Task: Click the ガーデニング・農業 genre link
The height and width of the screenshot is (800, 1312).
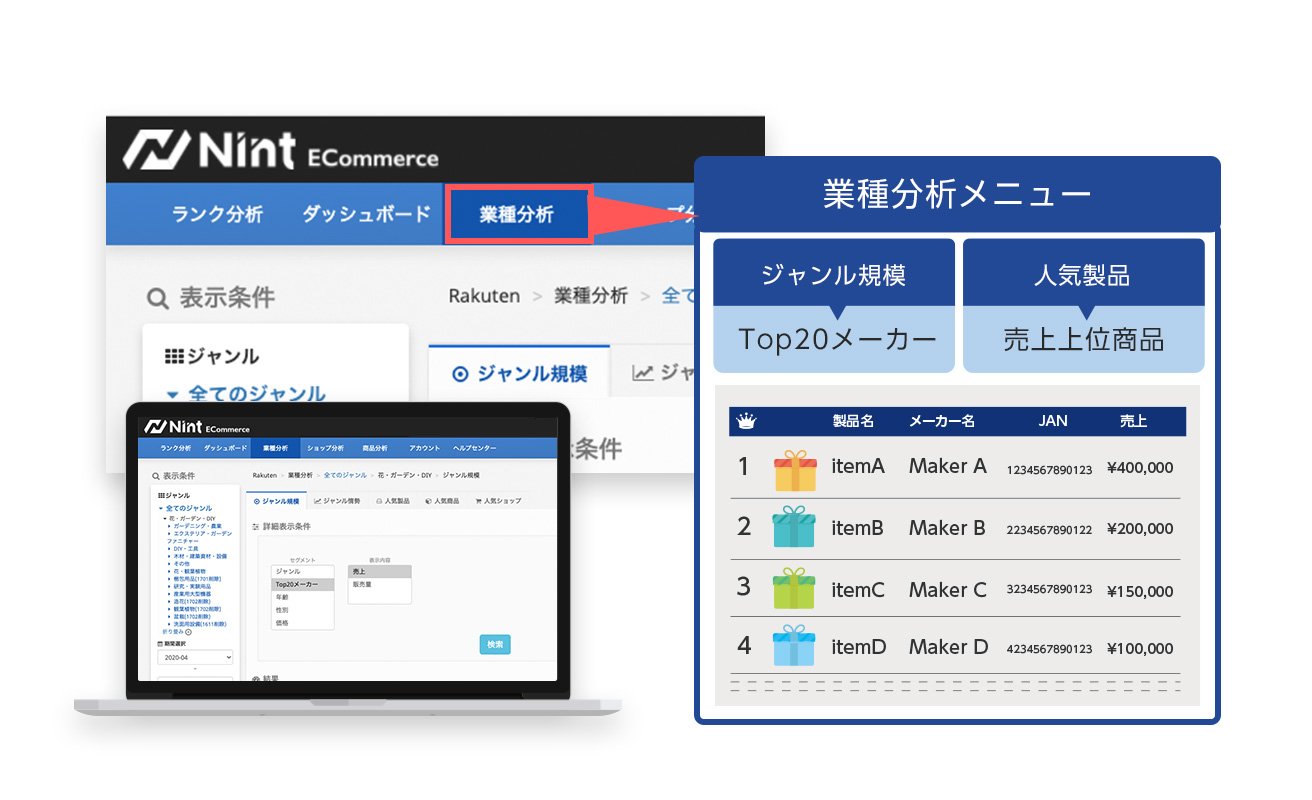Action: tap(196, 526)
